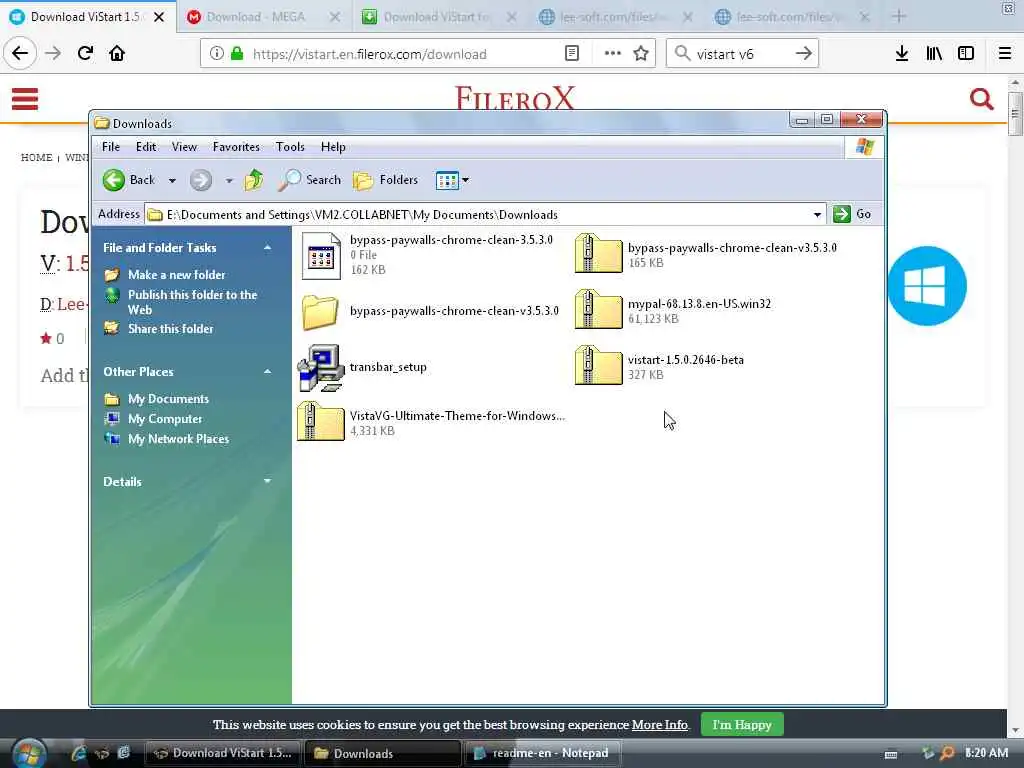Open a new Firefox tab
This screenshot has height=768, width=1024.
[x=899, y=16]
